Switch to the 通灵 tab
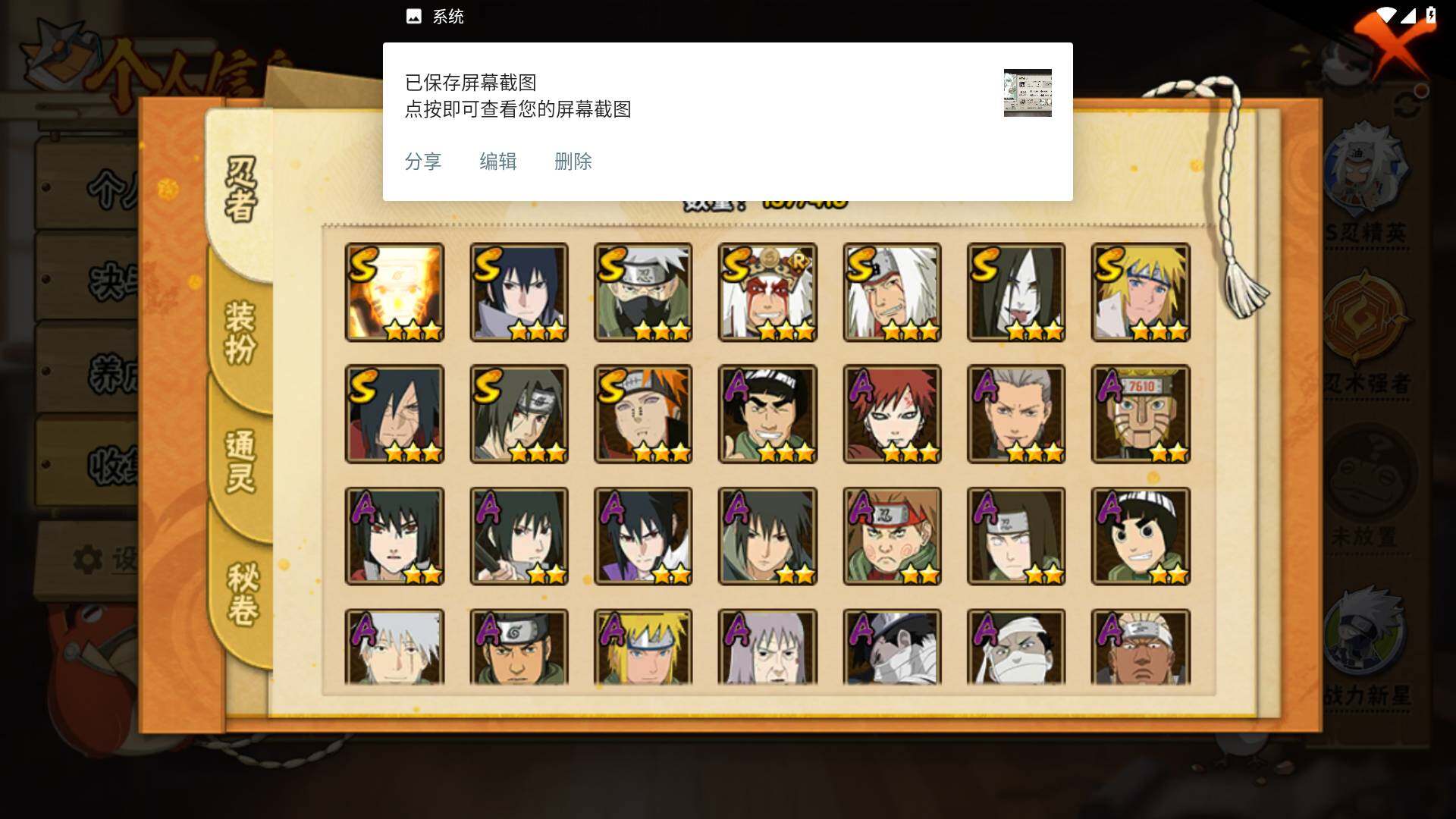This screenshot has height=819, width=1456. click(241, 461)
